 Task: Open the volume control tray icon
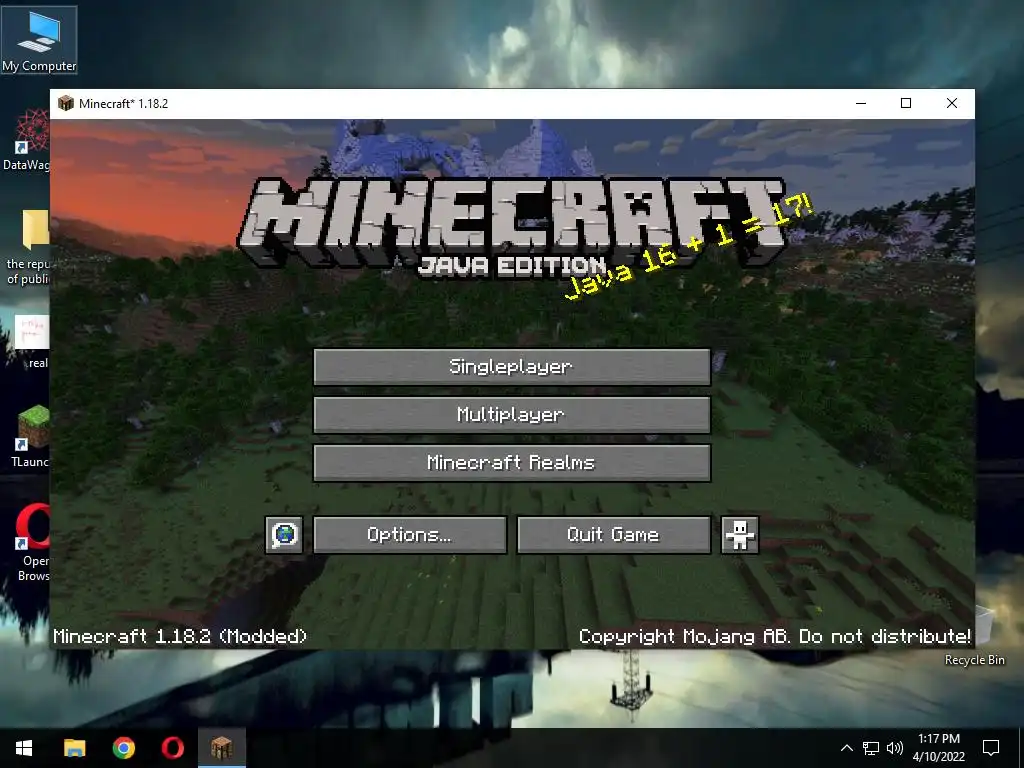click(x=895, y=748)
